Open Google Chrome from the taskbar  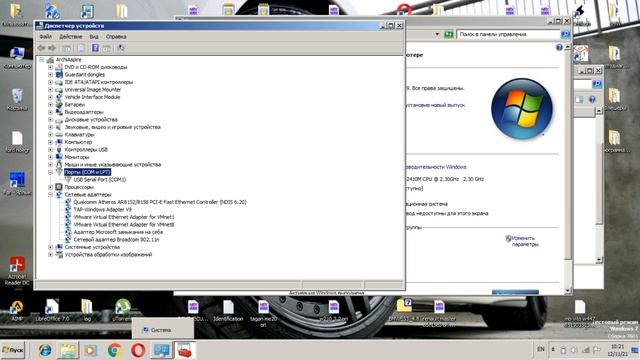(x=115, y=350)
